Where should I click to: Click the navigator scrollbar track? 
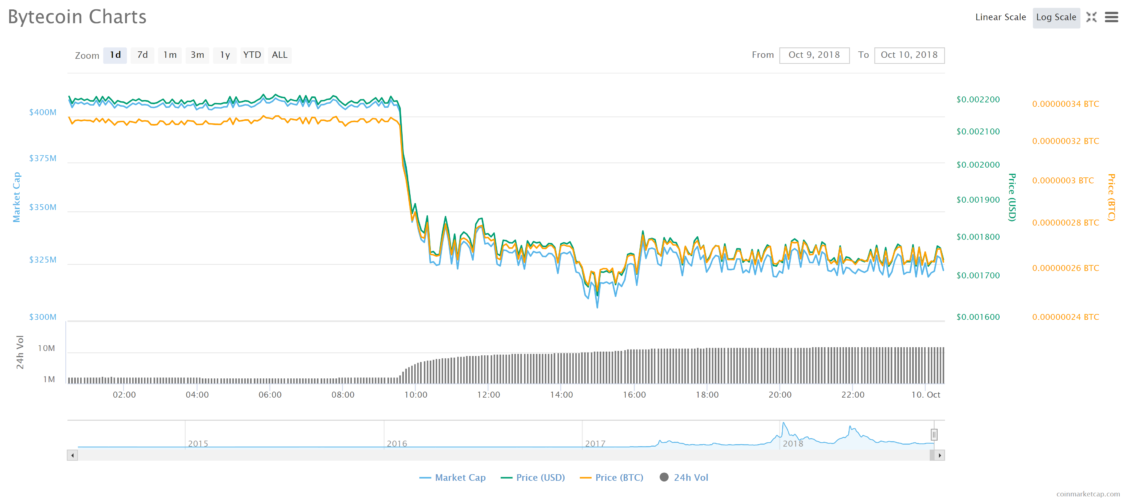click(x=505, y=455)
